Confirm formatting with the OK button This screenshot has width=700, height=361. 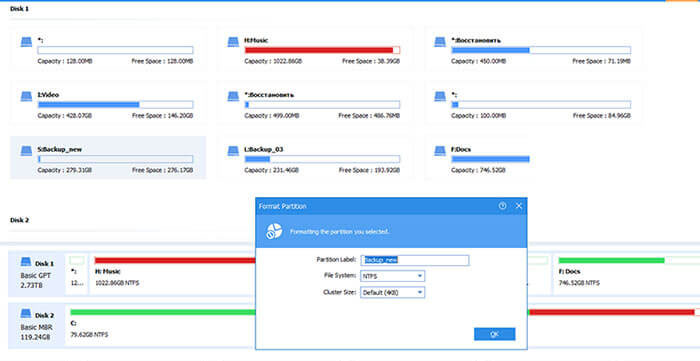pos(495,334)
